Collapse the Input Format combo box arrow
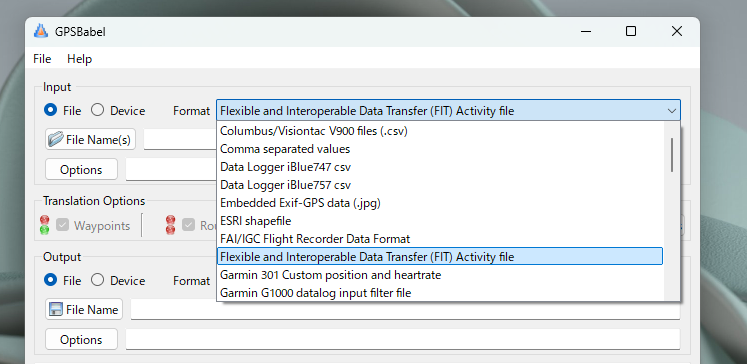 pos(672,111)
